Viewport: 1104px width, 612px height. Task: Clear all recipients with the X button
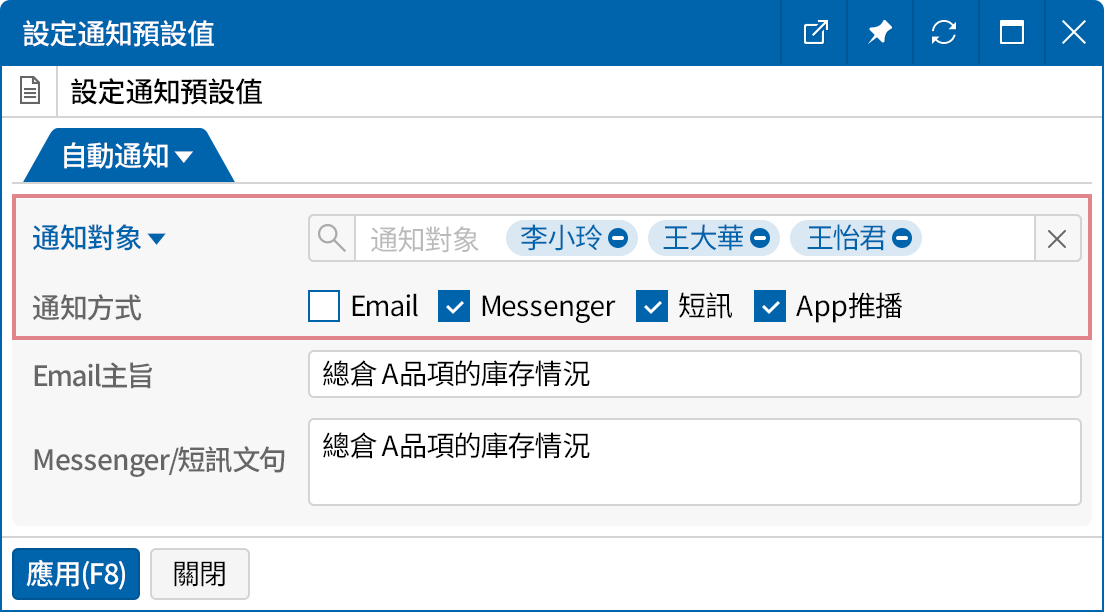pyautogui.click(x=1057, y=238)
